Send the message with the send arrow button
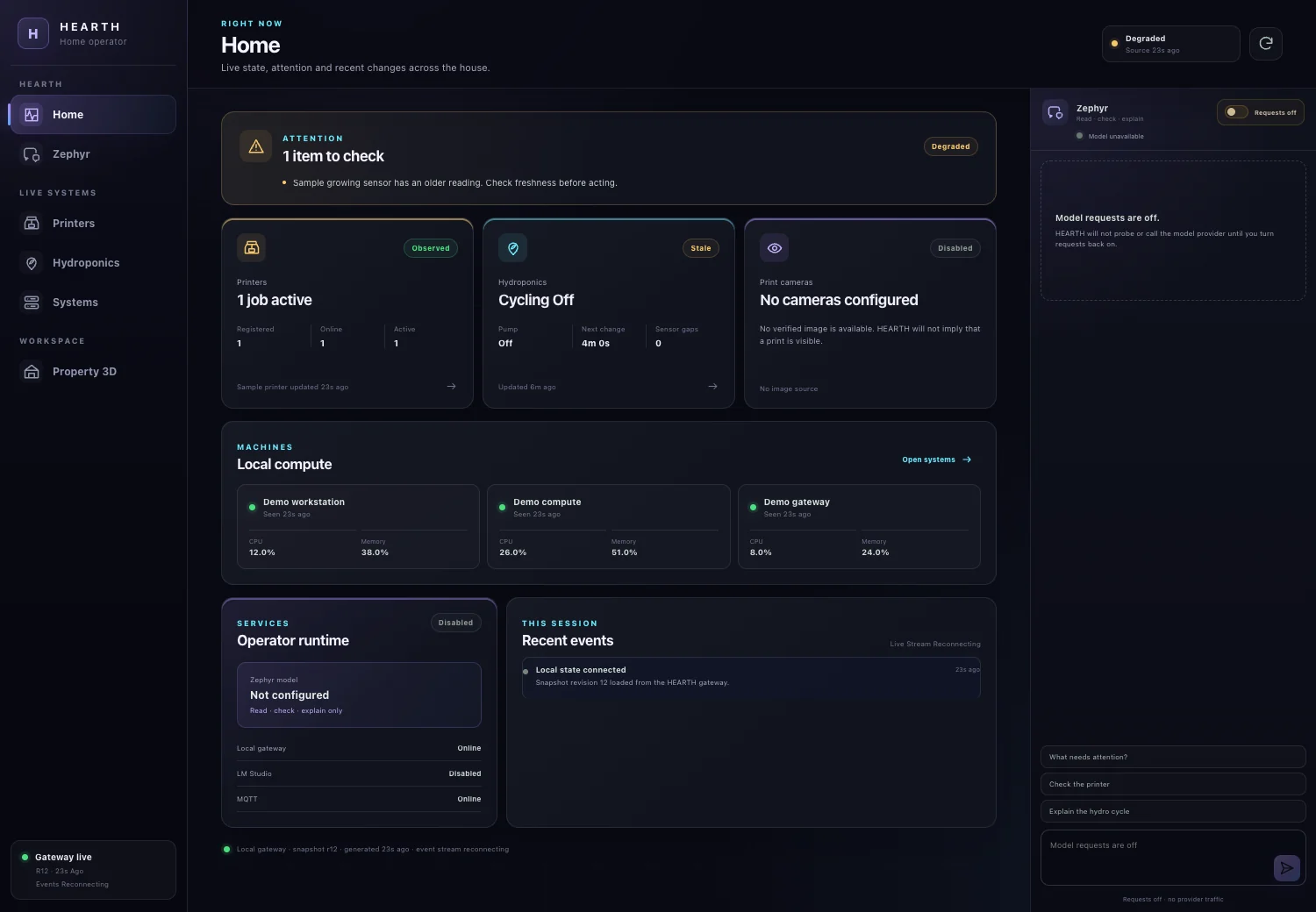Viewport: 1316px width, 912px height. (1287, 868)
